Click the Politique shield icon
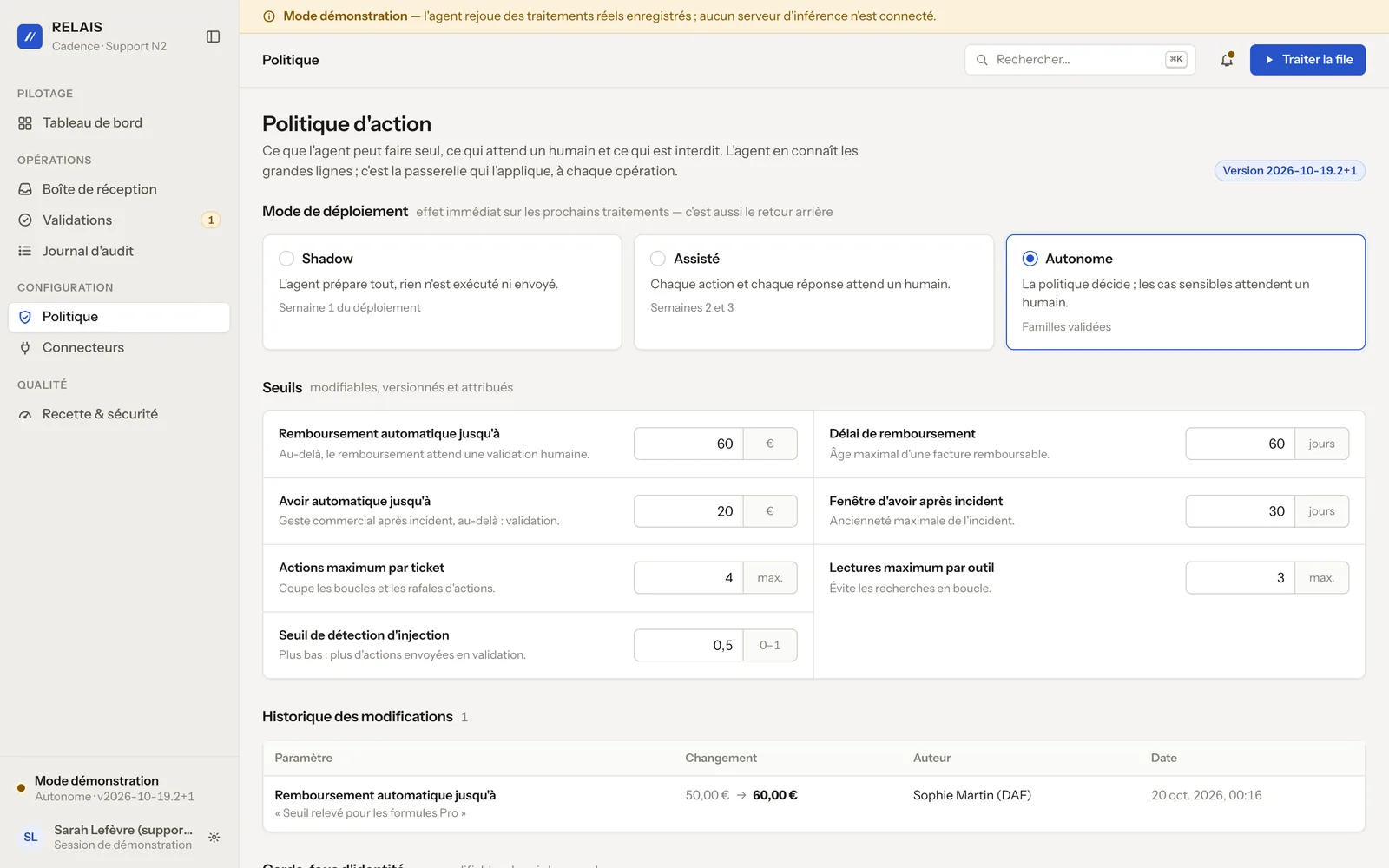1389x868 pixels. [25, 317]
